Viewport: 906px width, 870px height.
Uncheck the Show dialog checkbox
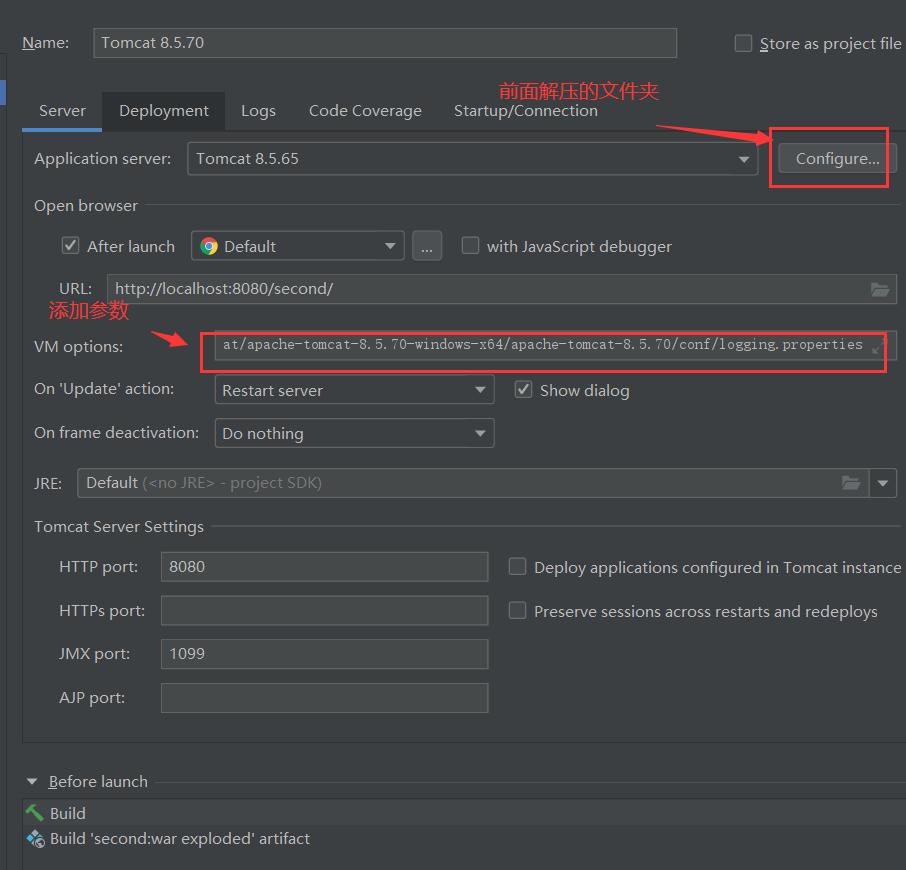pyautogui.click(x=523, y=390)
